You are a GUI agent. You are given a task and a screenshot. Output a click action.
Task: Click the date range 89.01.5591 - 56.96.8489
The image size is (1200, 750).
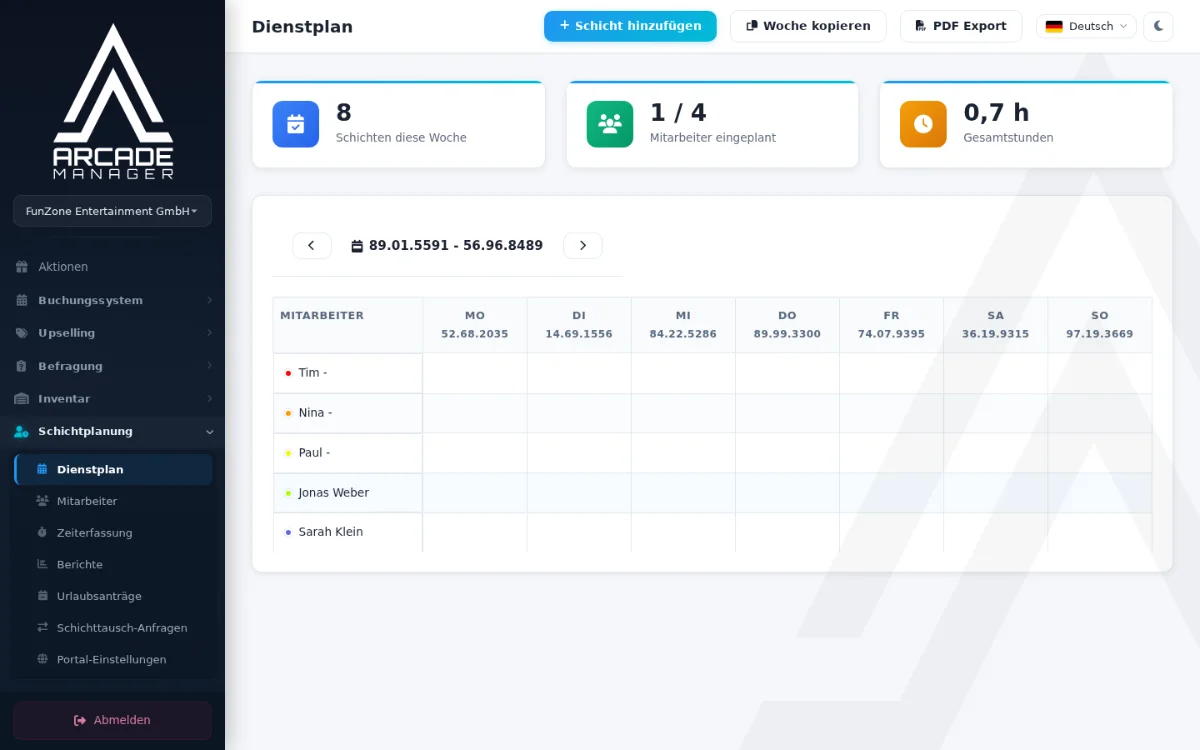[x=456, y=246]
